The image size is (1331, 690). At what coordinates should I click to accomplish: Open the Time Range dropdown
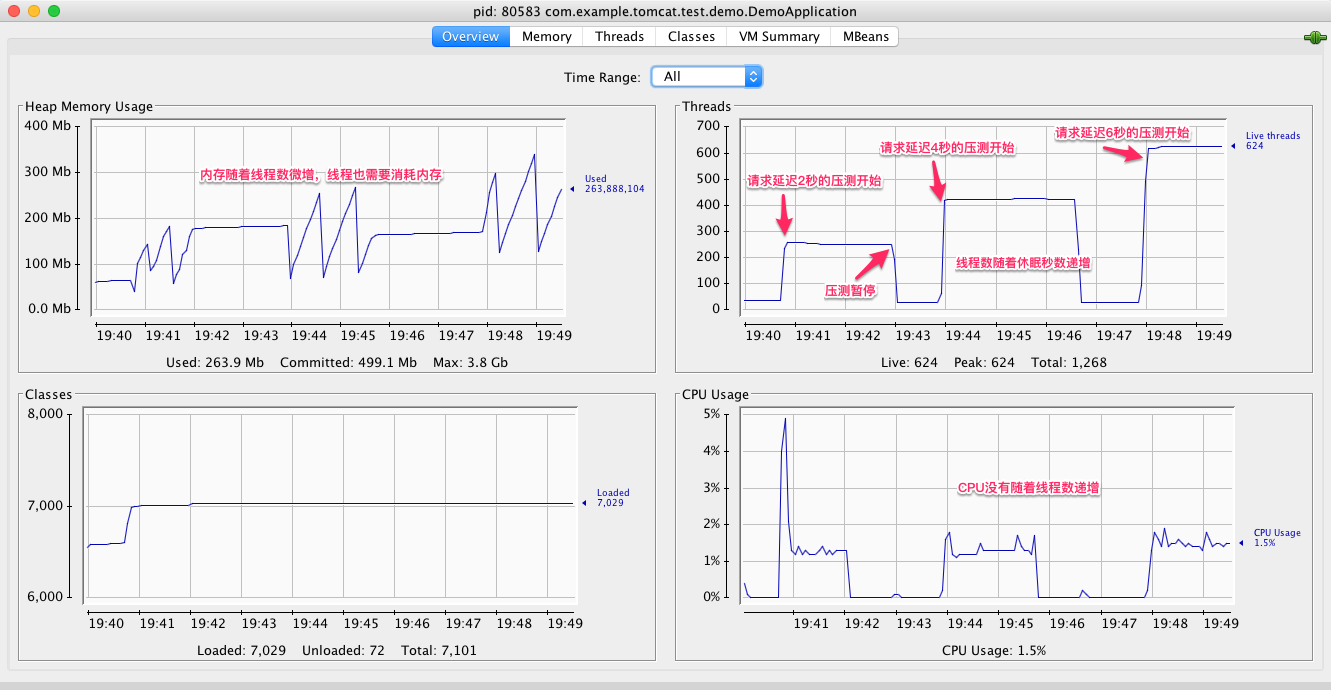[706, 77]
